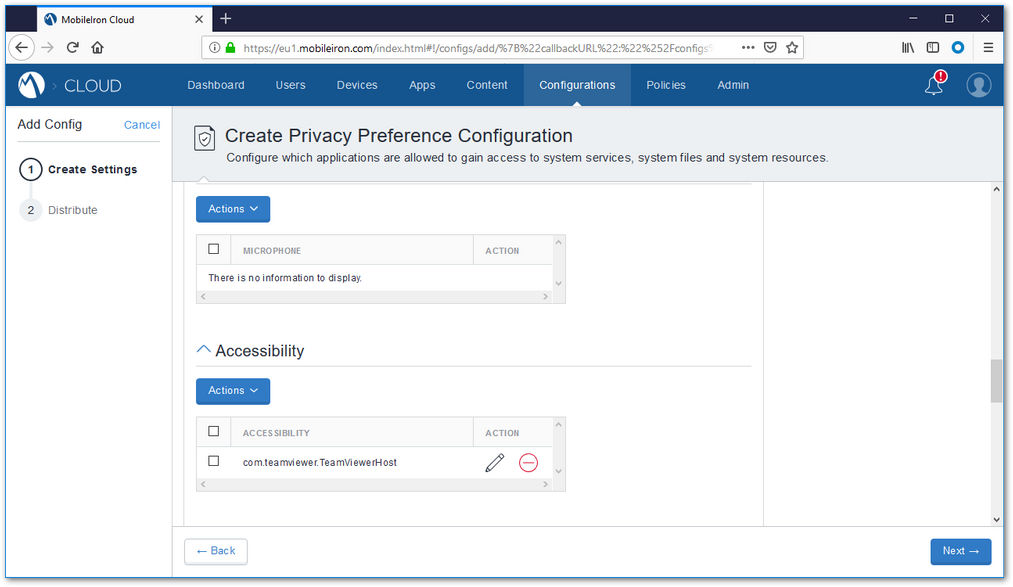Open the user profile avatar icon
The height and width of the screenshot is (587, 1013).
pyautogui.click(x=979, y=85)
